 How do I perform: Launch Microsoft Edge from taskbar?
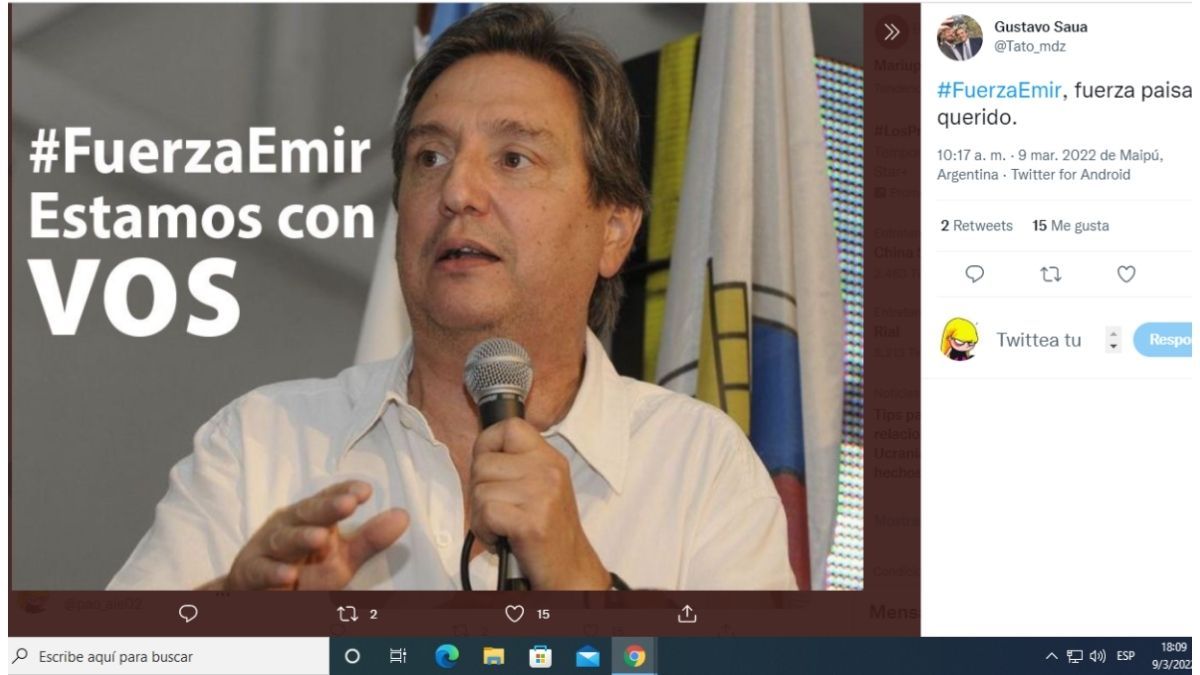[447, 657]
